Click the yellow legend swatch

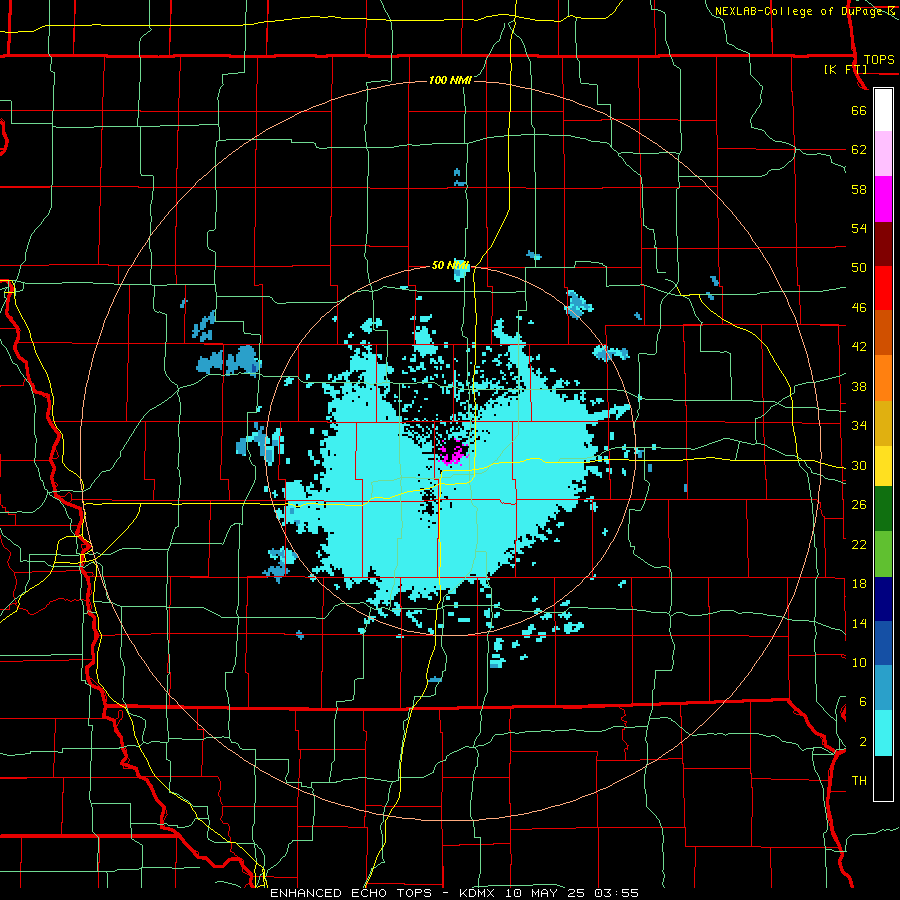point(883,466)
